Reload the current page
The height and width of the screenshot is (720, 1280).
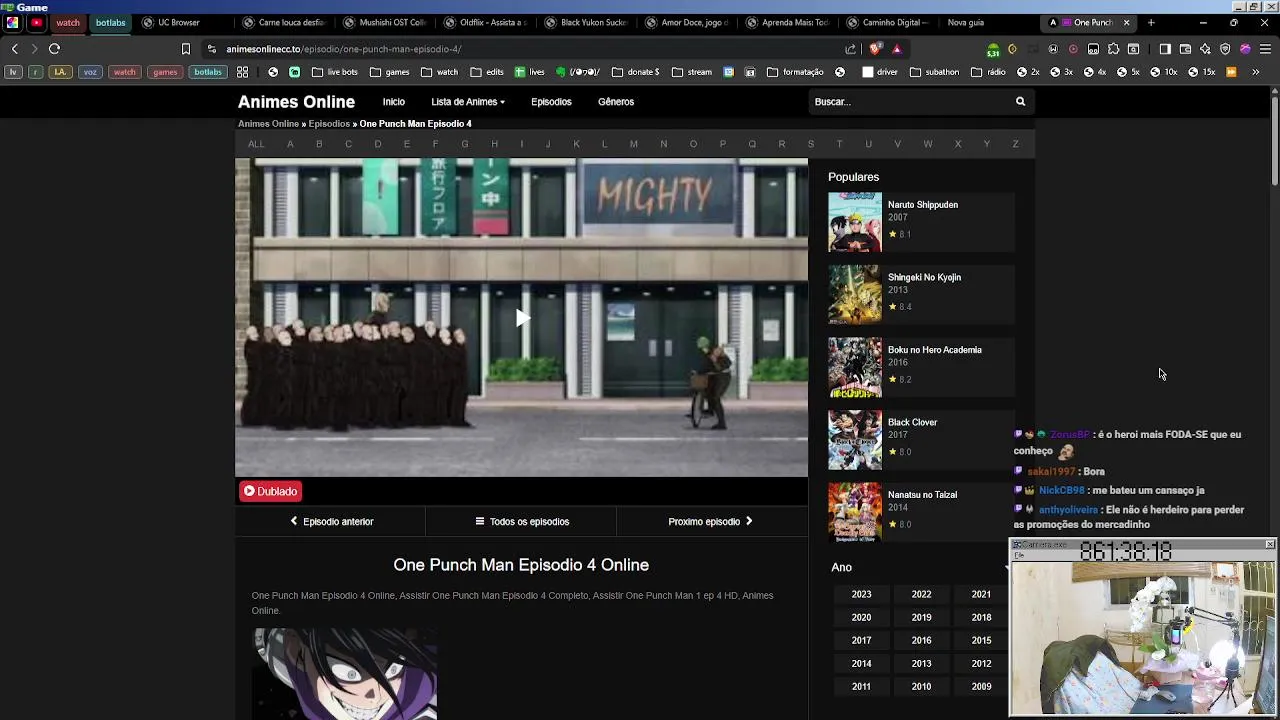(55, 49)
